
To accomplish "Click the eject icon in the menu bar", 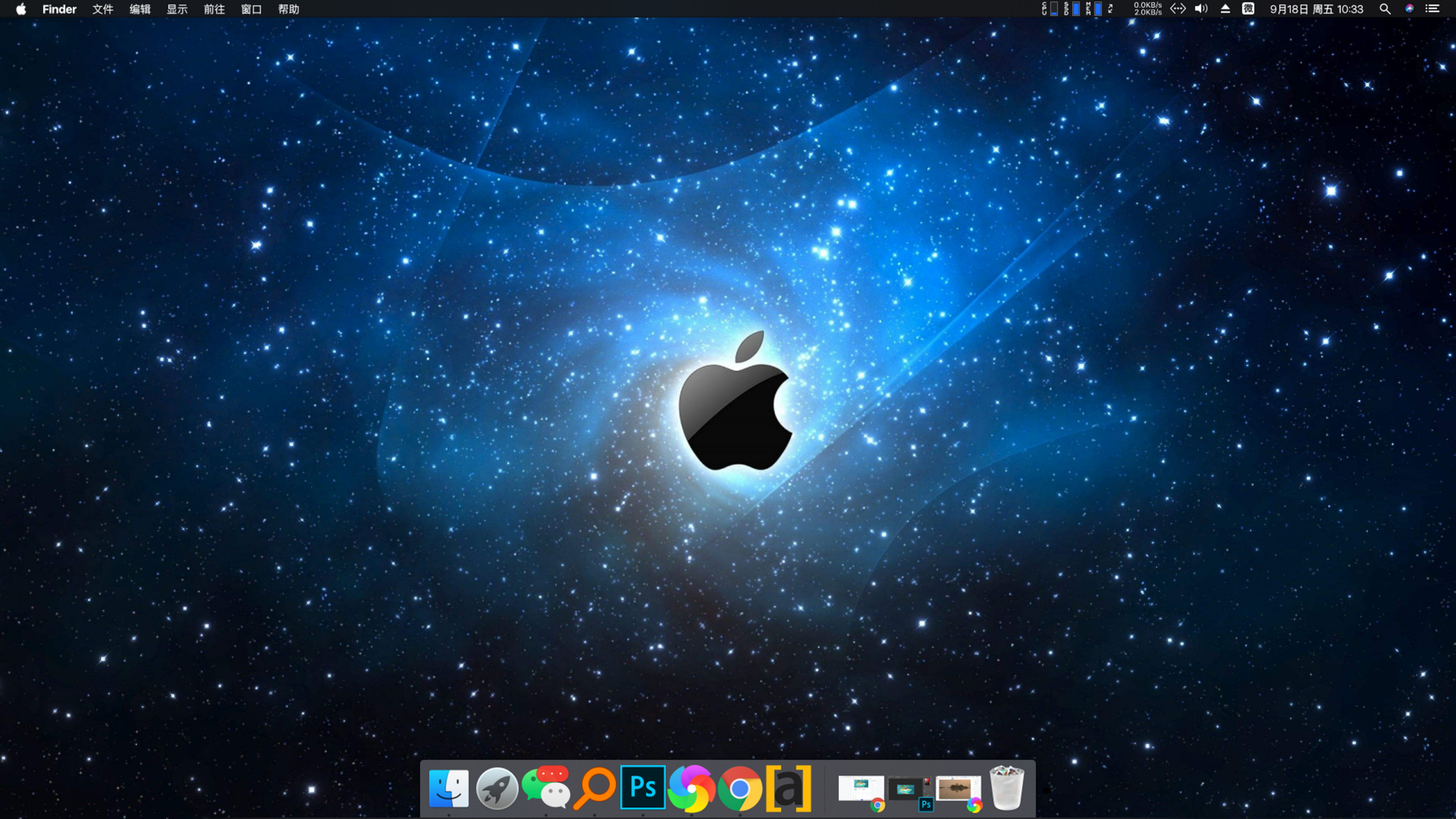I will tap(1224, 9).
